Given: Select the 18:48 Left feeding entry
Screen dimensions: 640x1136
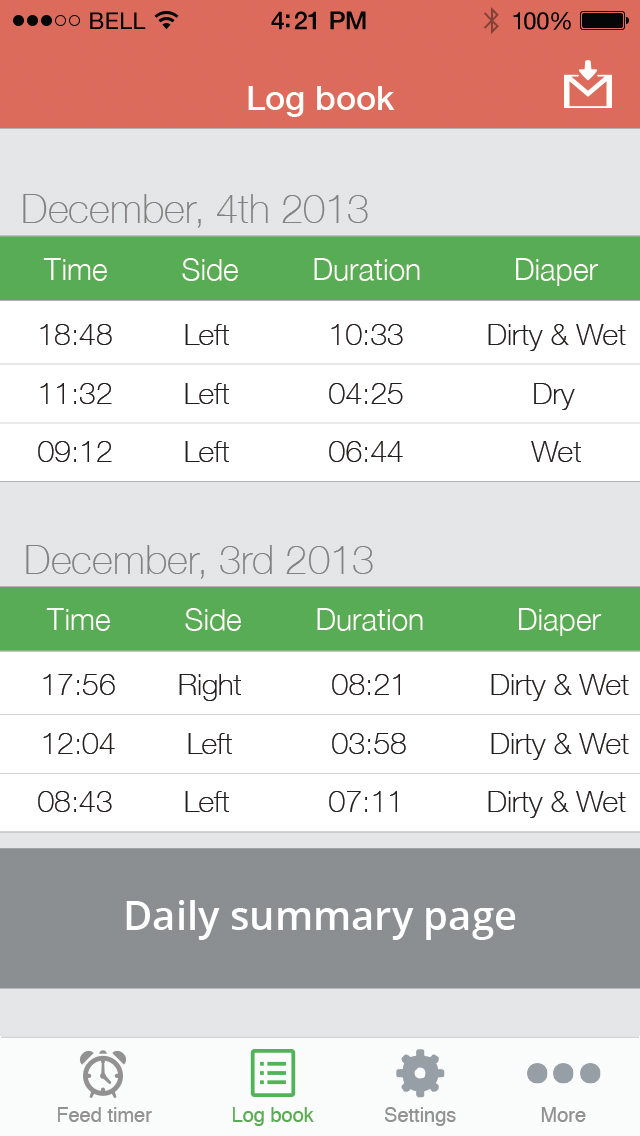Looking at the screenshot, I should [320, 334].
